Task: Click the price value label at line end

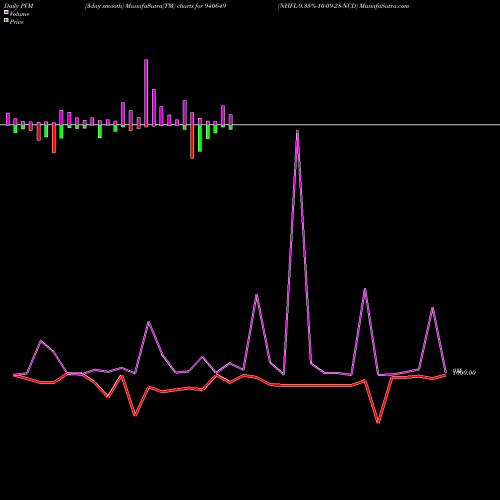Action: (464, 372)
